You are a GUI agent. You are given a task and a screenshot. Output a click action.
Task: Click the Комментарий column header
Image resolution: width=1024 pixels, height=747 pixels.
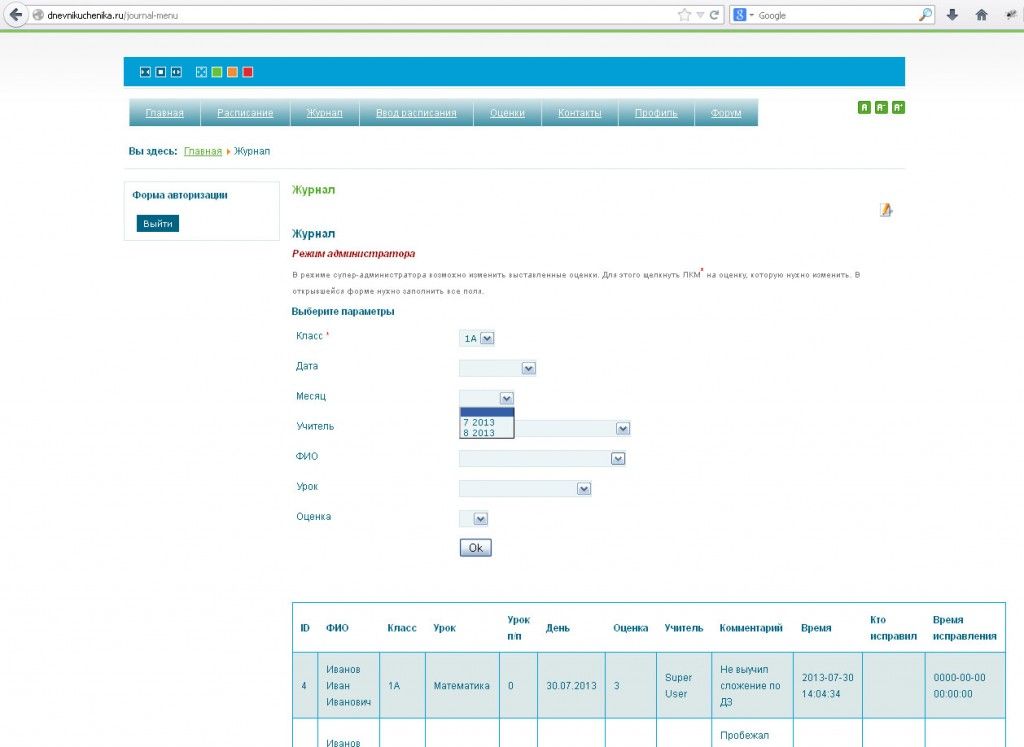pyautogui.click(x=751, y=628)
